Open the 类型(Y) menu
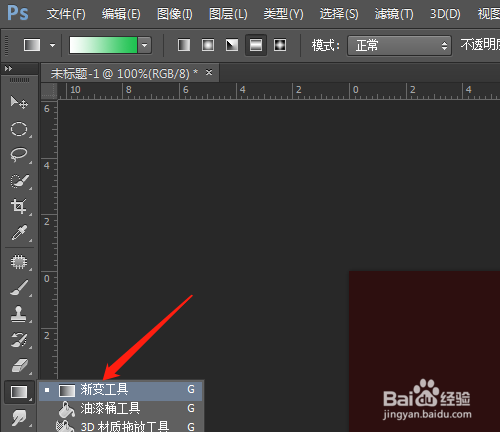500x432 pixels. (x=283, y=14)
